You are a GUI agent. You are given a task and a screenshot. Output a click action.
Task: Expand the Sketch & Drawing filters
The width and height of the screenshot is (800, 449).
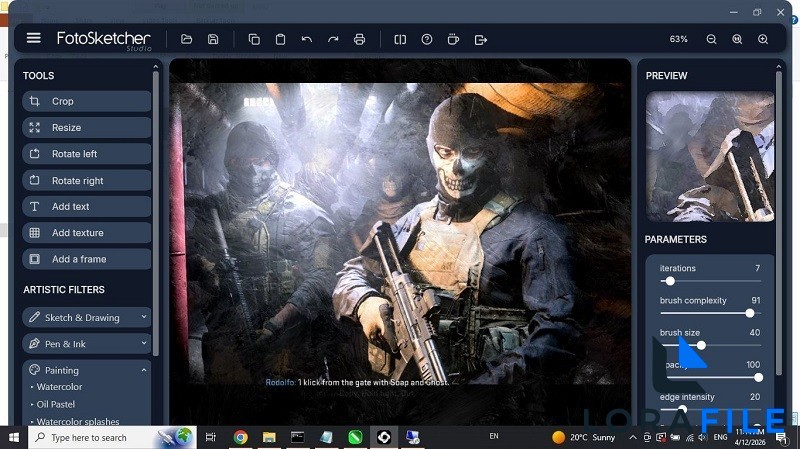(x=87, y=317)
